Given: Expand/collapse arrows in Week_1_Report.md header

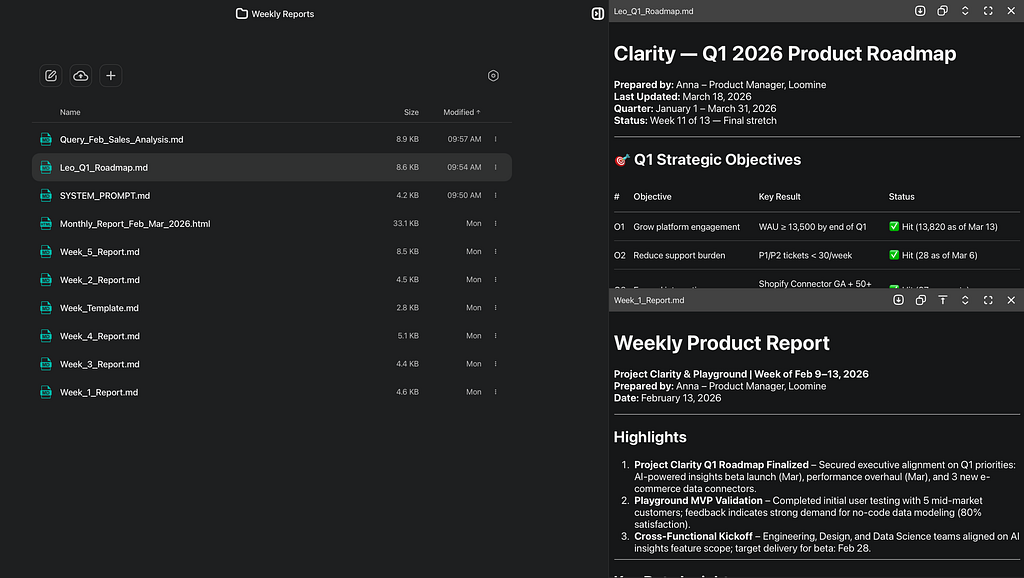Looking at the screenshot, I should (965, 300).
